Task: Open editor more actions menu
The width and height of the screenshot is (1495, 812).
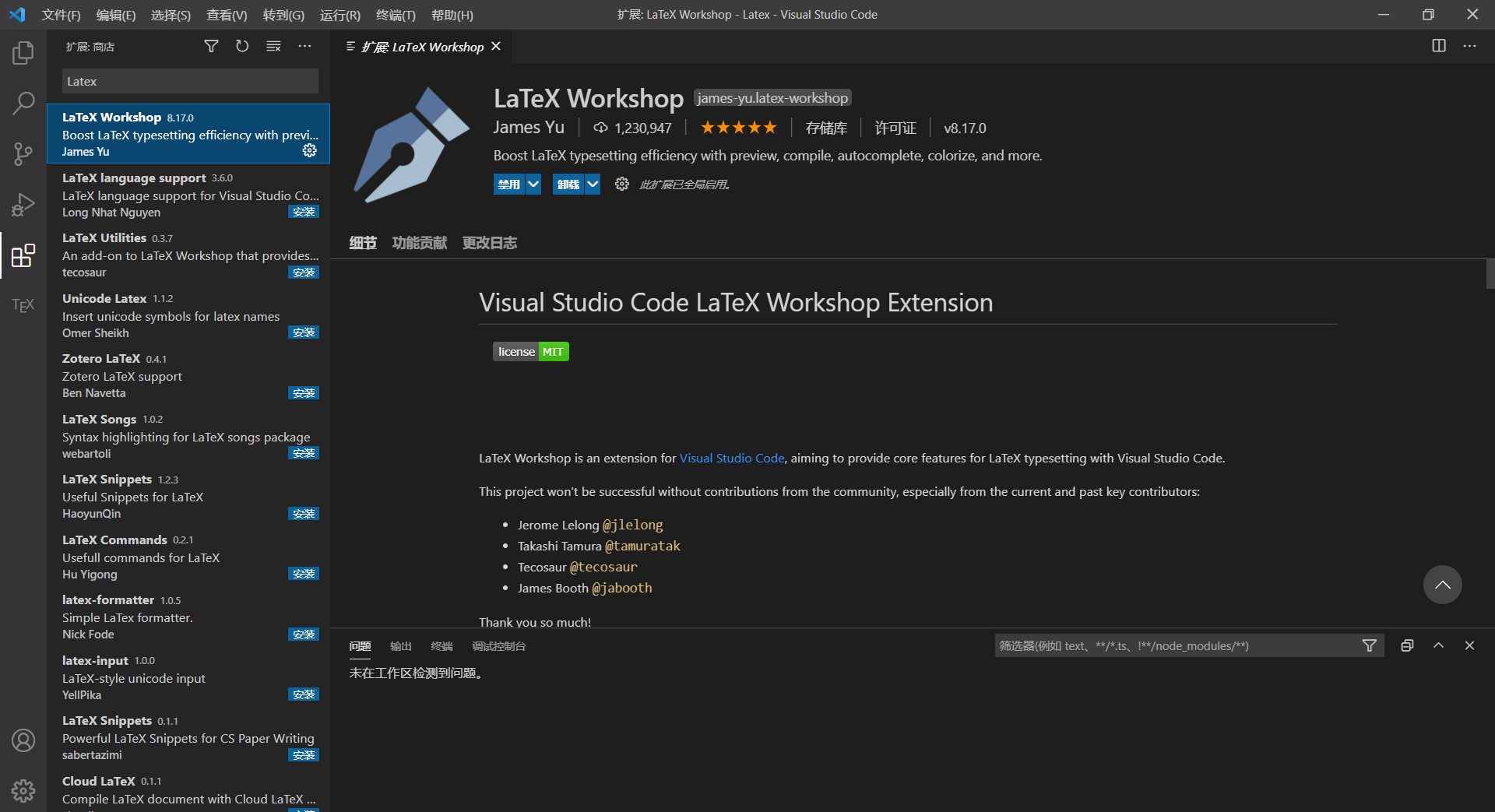Action: pyautogui.click(x=1469, y=46)
